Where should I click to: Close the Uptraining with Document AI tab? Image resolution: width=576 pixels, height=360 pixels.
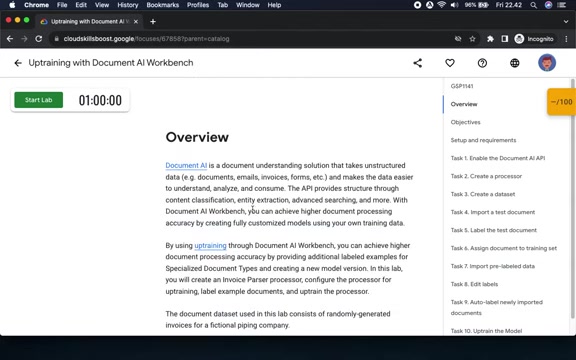136,22
